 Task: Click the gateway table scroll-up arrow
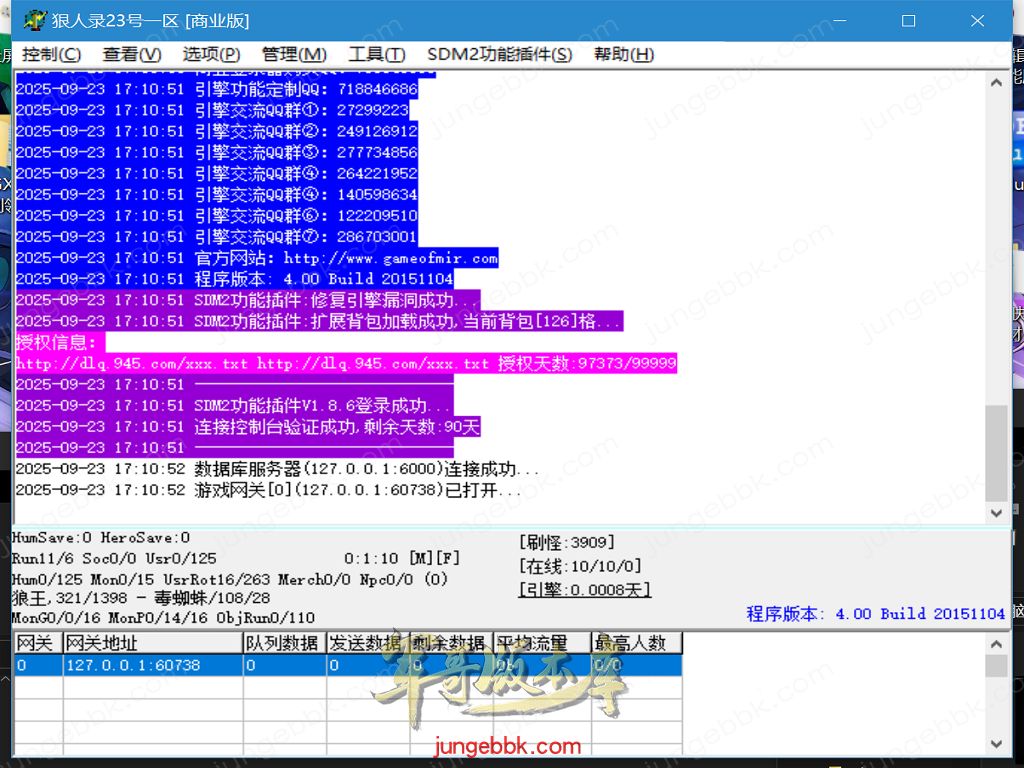click(996, 643)
